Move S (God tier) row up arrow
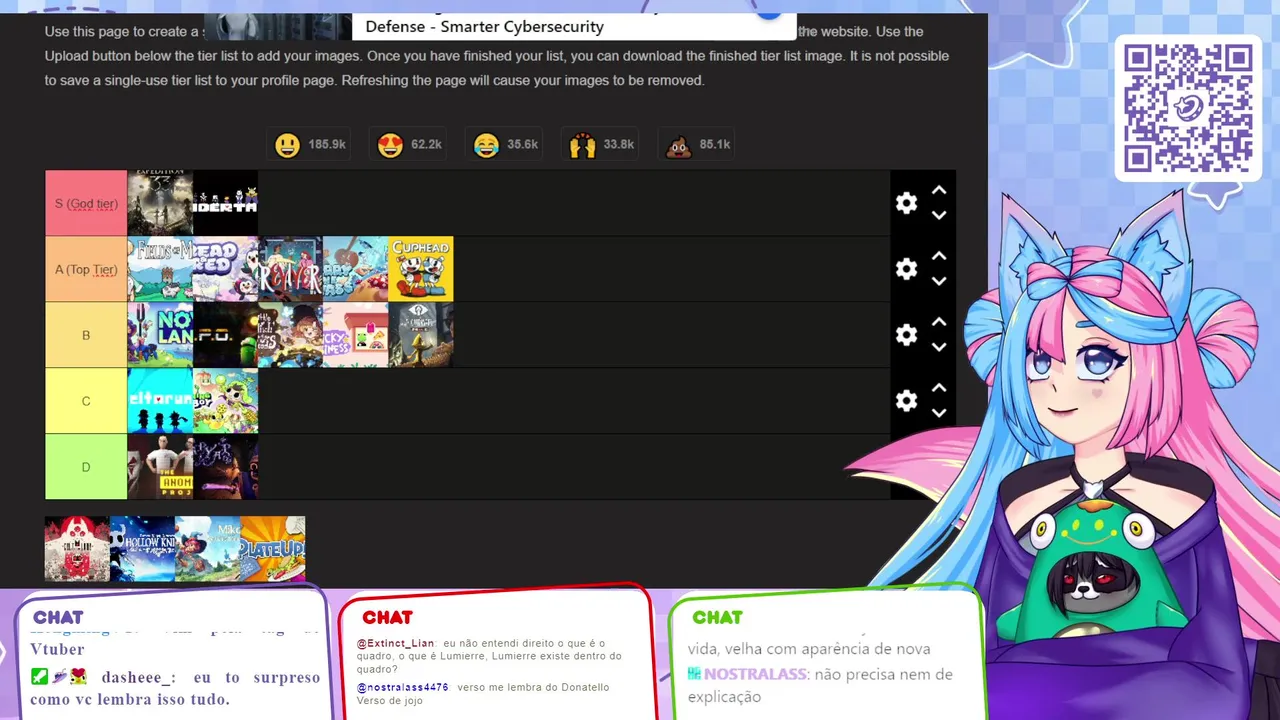 [x=939, y=190]
